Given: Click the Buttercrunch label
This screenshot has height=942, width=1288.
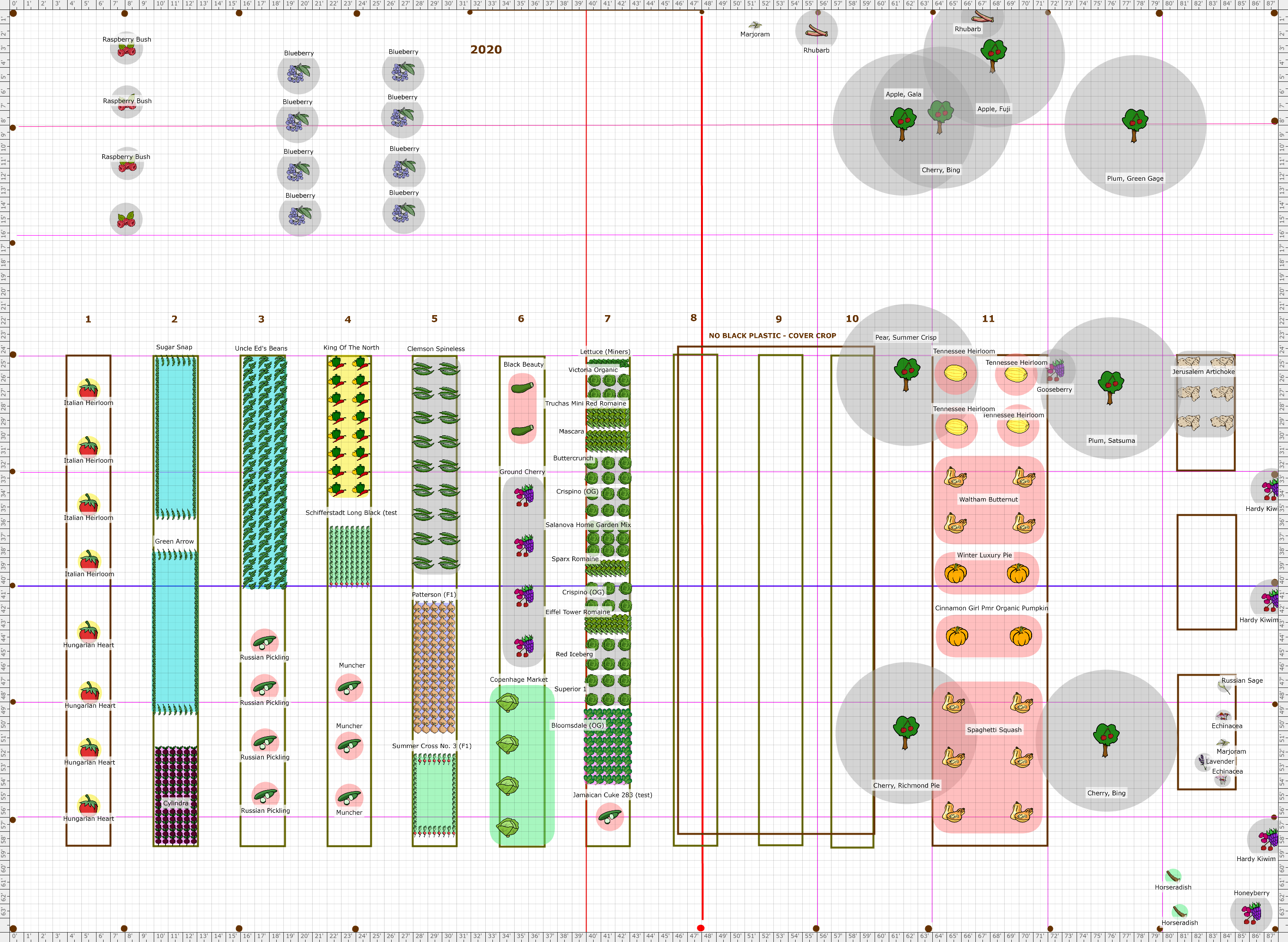Looking at the screenshot, I should 573,458.
